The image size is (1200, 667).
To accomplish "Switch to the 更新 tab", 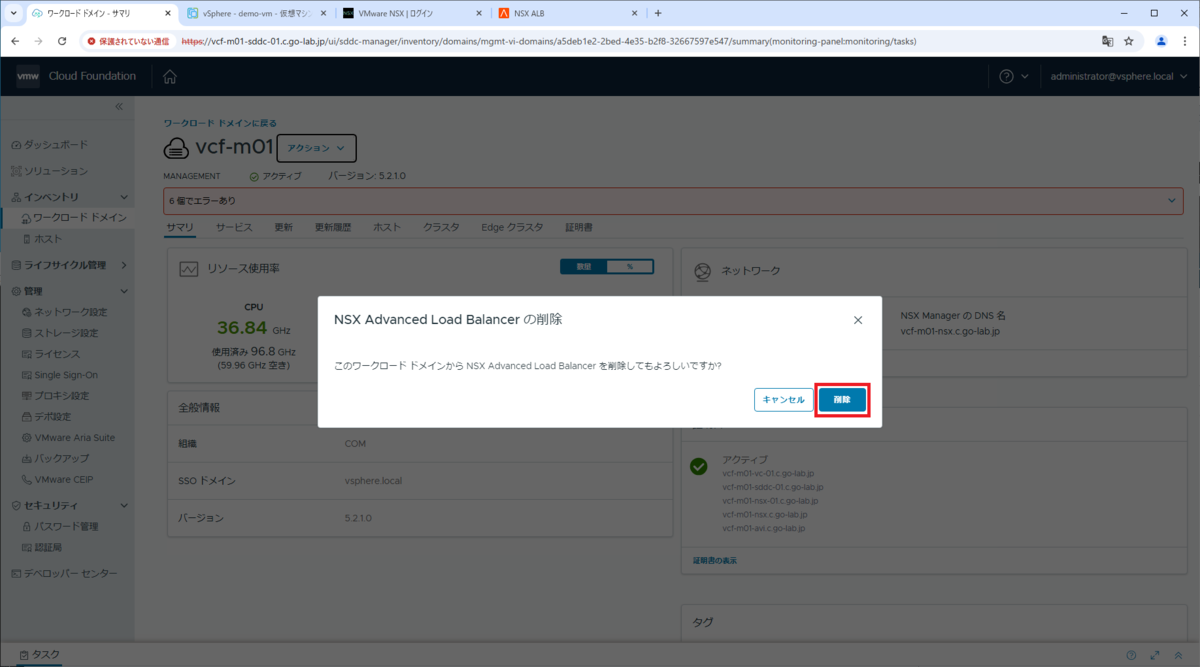I will (x=283, y=227).
